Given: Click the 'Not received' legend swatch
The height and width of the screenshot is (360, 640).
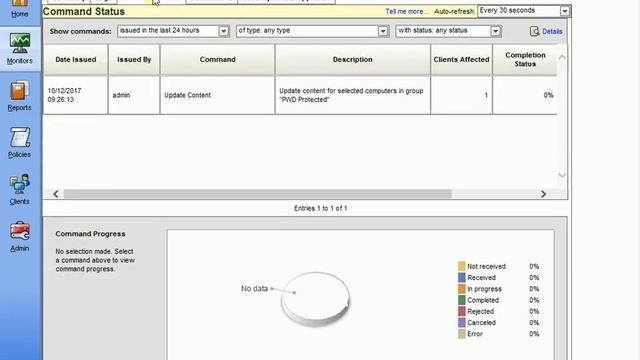Looking at the screenshot, I should [x=462, y=267].
